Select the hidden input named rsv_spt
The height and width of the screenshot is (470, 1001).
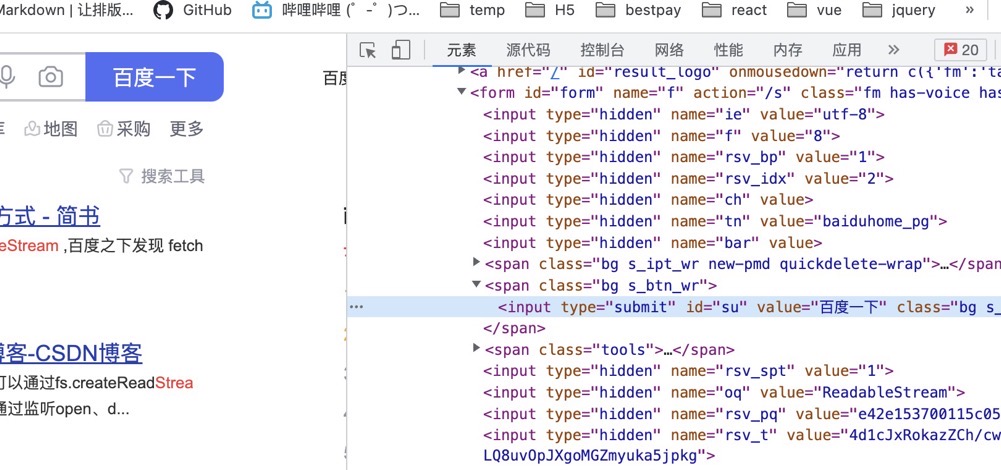[688, 371]
